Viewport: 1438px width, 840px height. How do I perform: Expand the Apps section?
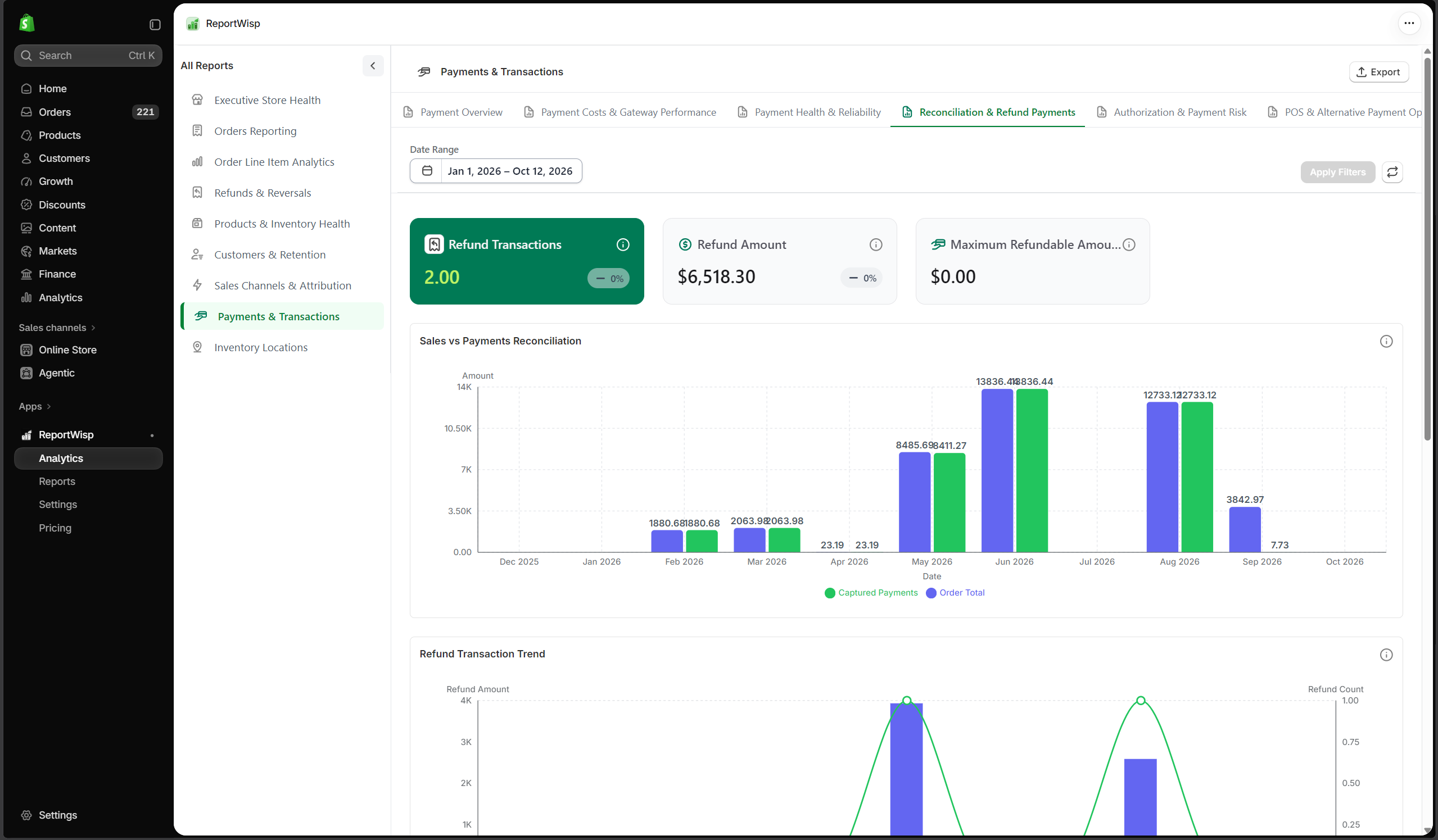tap(35, 407)
